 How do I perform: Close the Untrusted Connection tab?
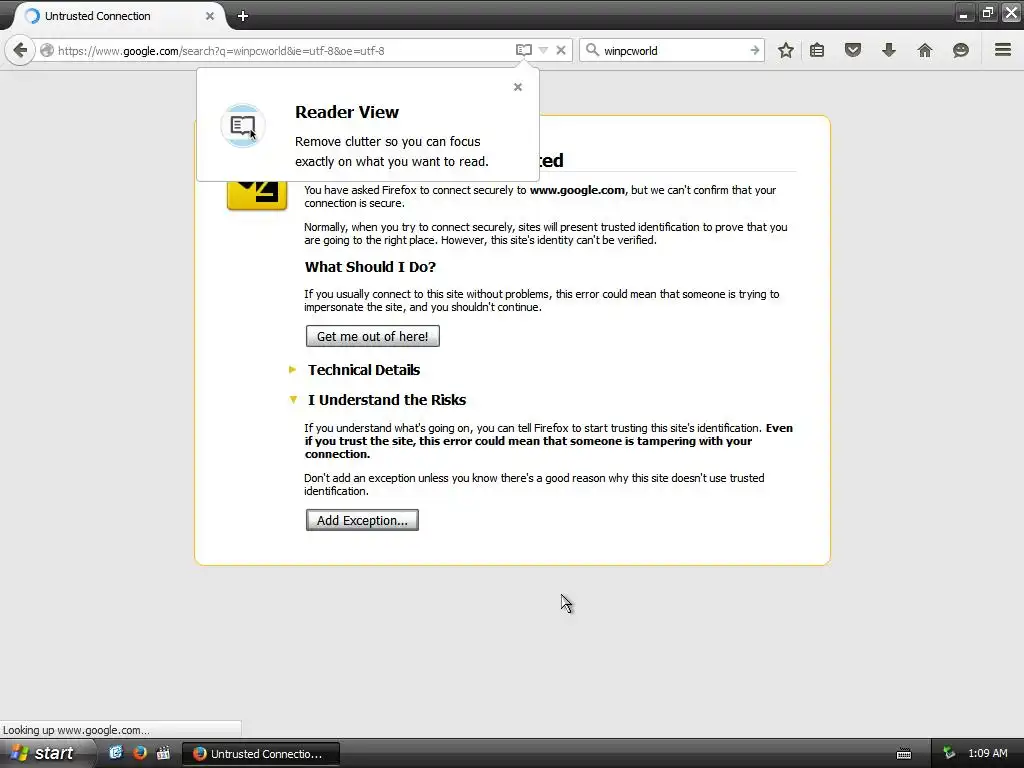pos(210,16)
